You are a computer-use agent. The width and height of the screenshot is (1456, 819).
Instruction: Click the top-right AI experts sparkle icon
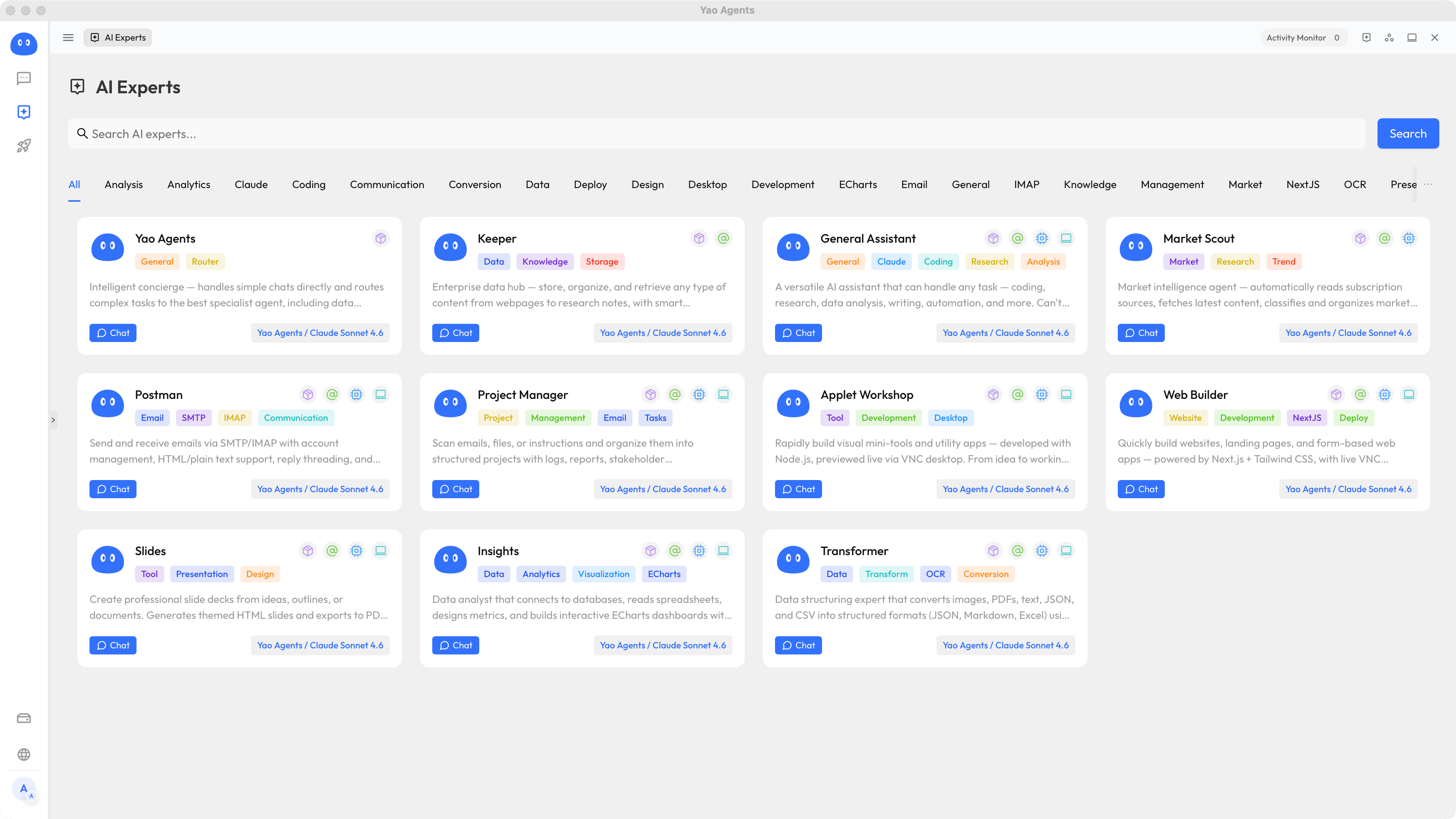(1366, 37)
